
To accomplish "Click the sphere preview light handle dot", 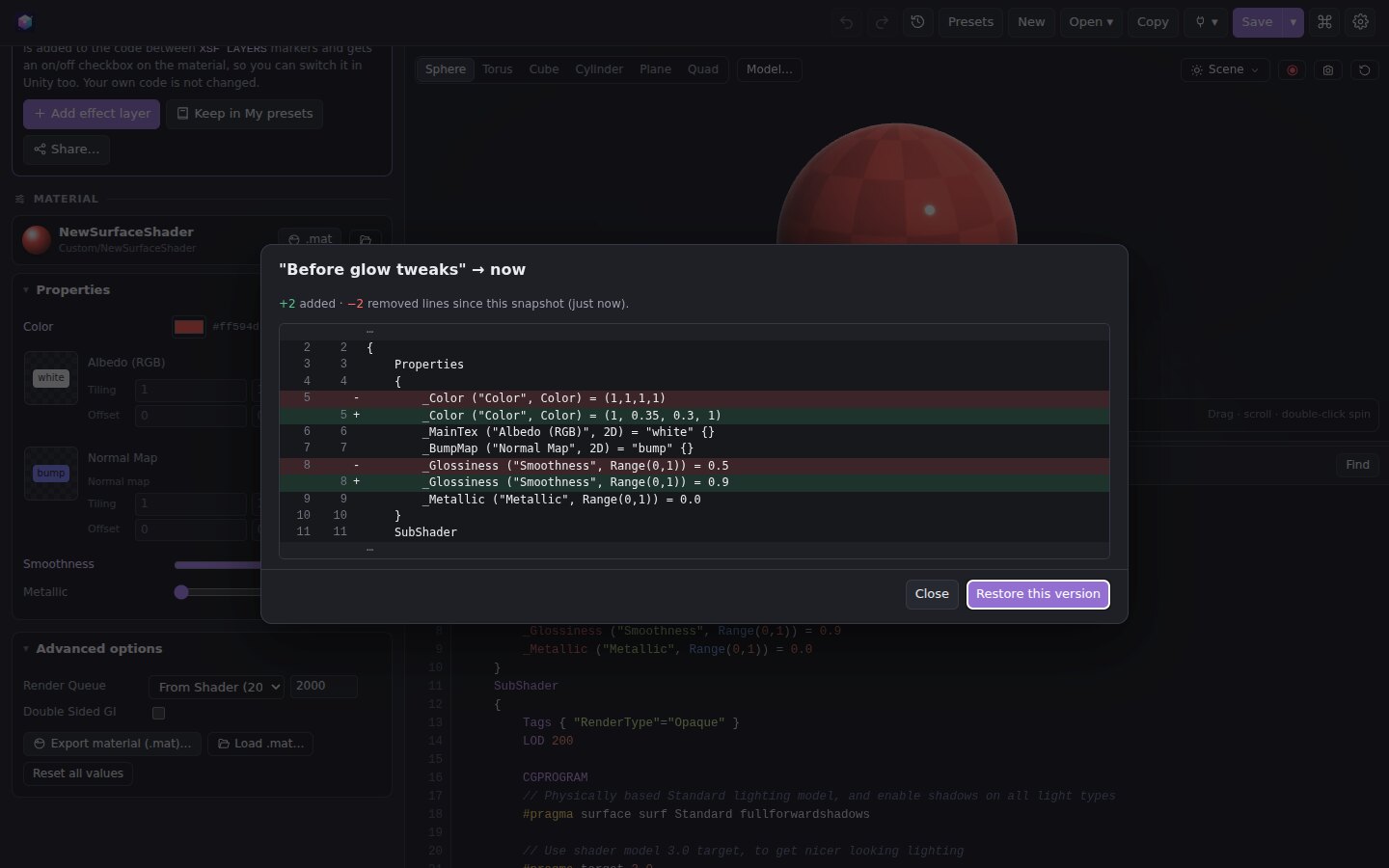I will click(930, 210).
